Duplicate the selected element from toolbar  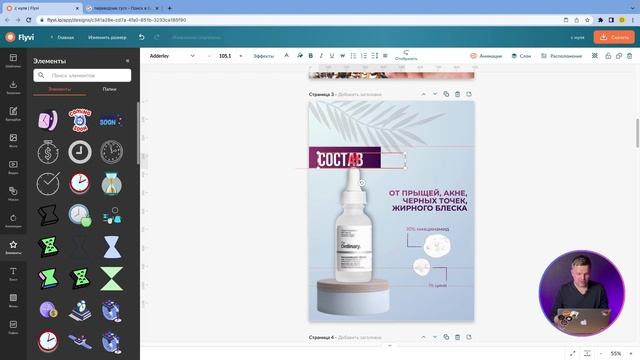(x=619, y=56)
